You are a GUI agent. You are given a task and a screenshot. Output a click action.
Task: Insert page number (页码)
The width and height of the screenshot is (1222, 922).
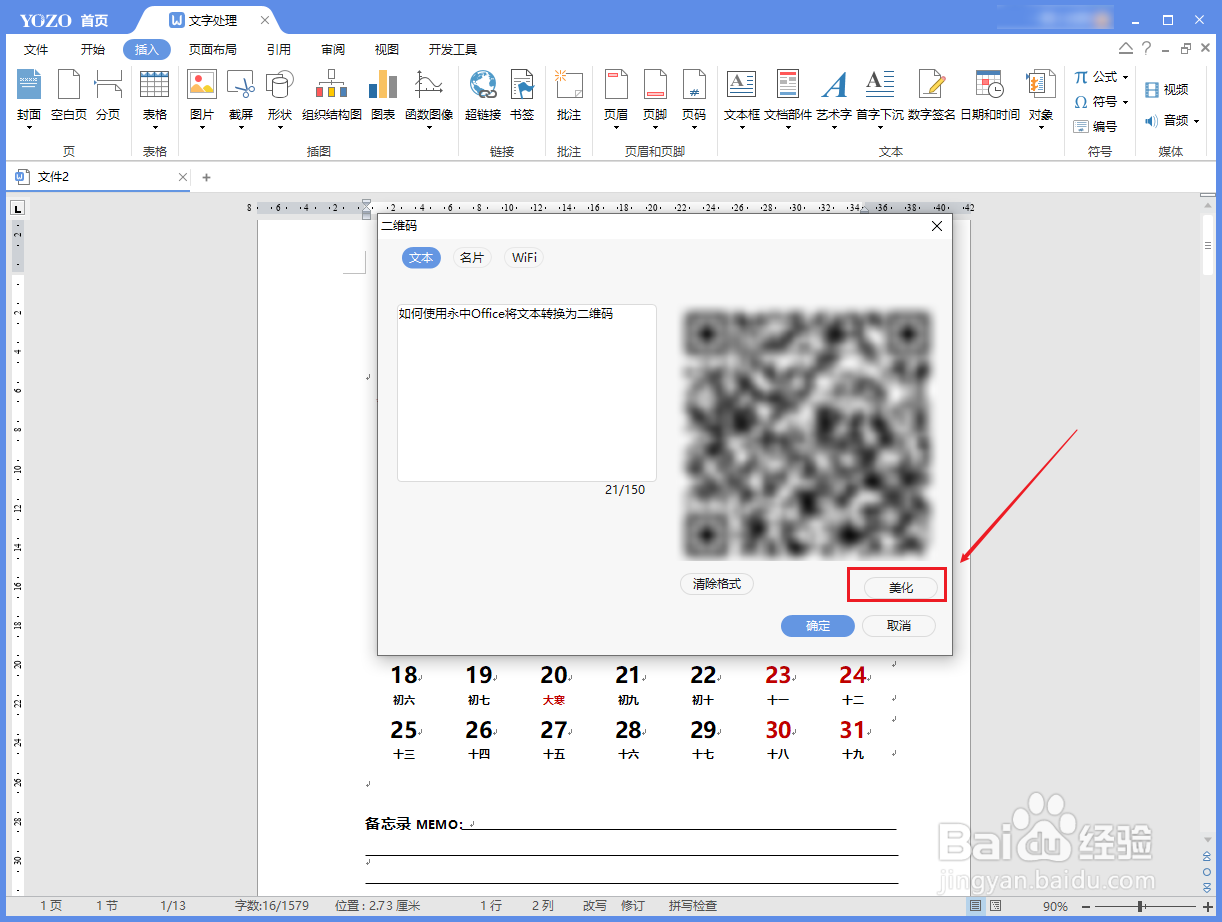click(694, 98)
